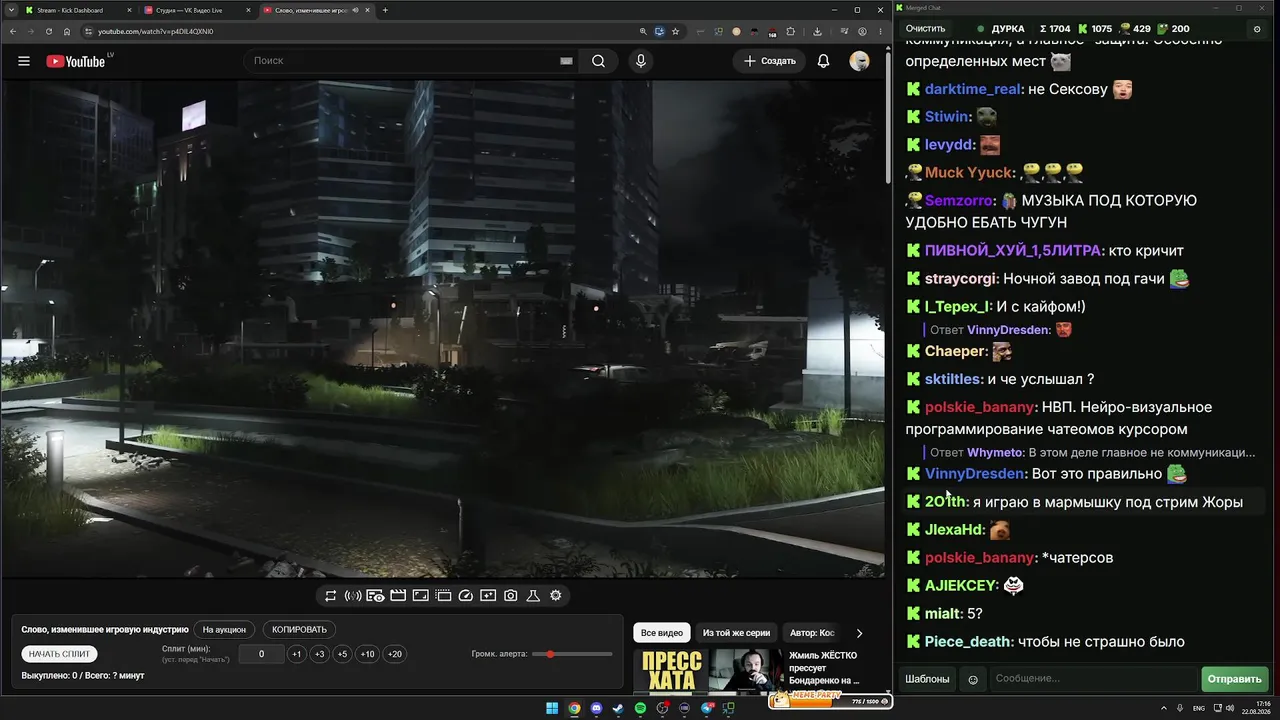Image resolution: width=1280 pixels, height=720 pixels.
Task: Select the Автор filter chip
Action: coord(812,633)
